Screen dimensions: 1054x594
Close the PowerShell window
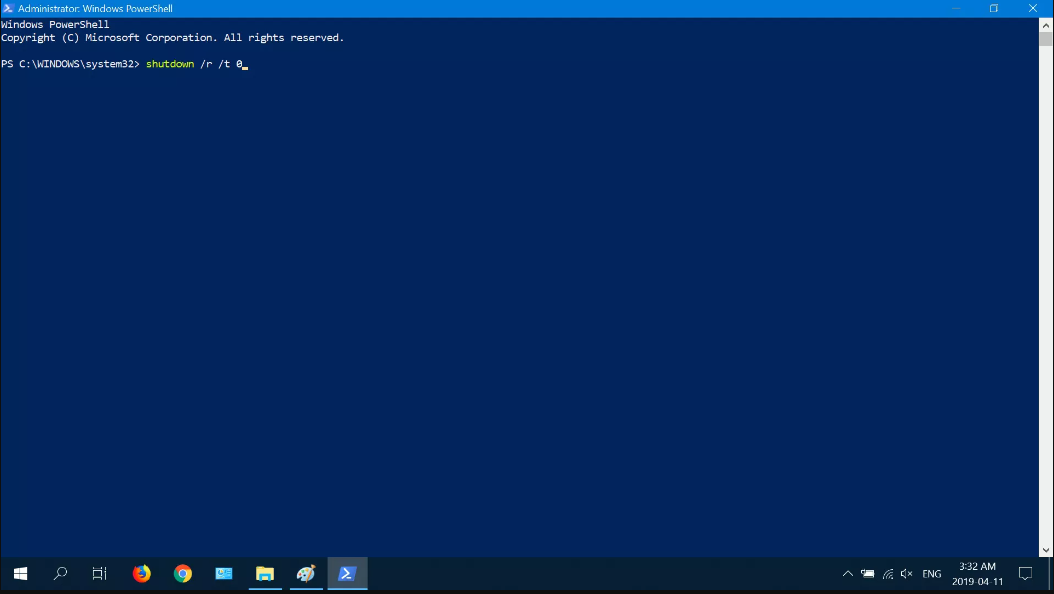coord(1032,8)
